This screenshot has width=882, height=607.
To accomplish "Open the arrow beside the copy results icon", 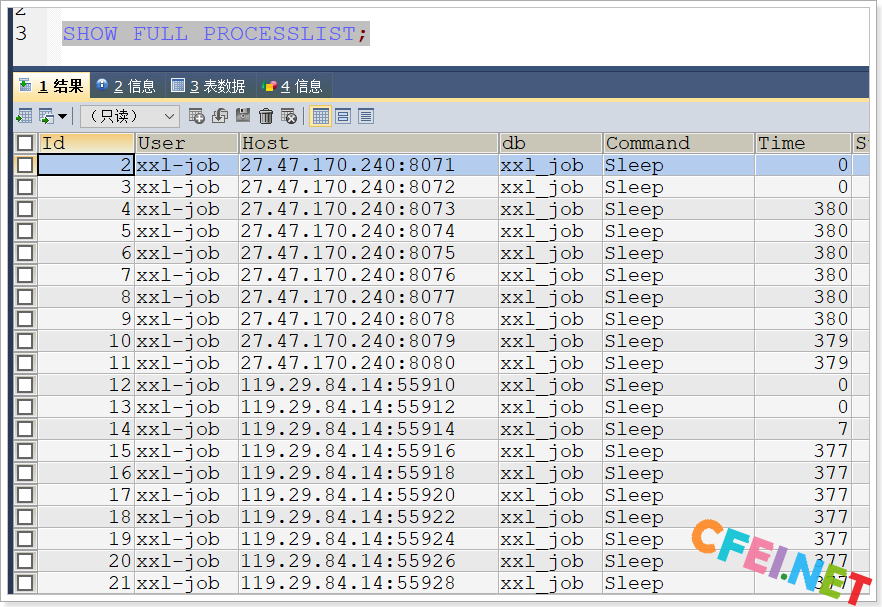I will click(62, 116).
